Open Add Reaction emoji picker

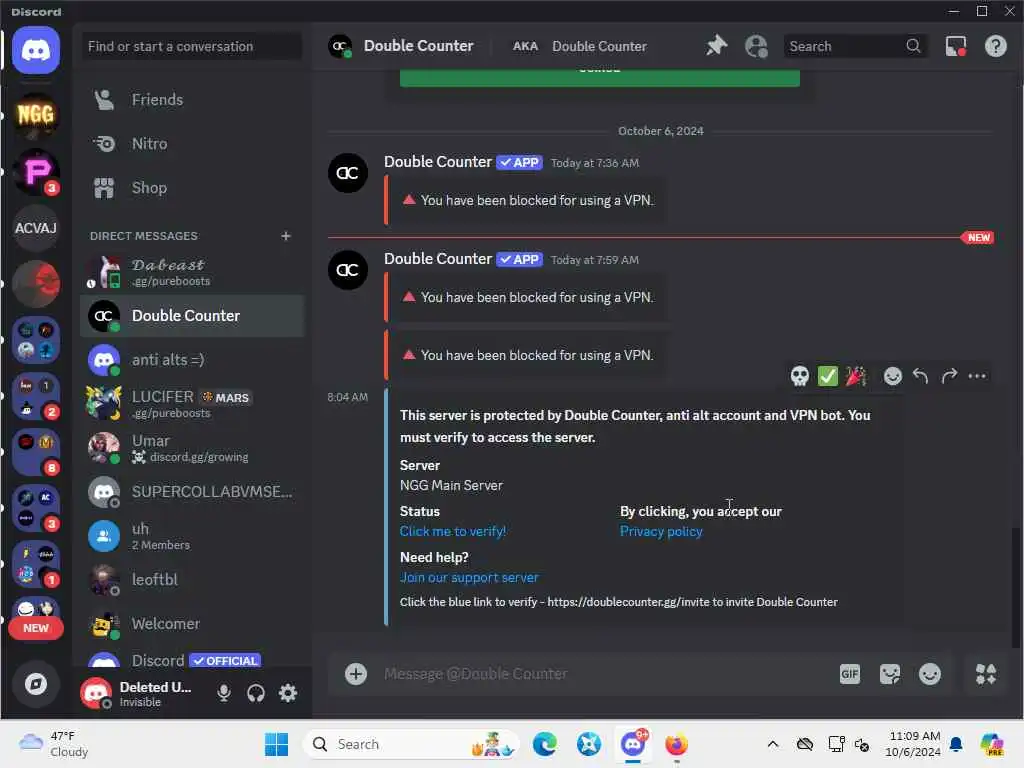pyautogui.click(x=892, y=376)
